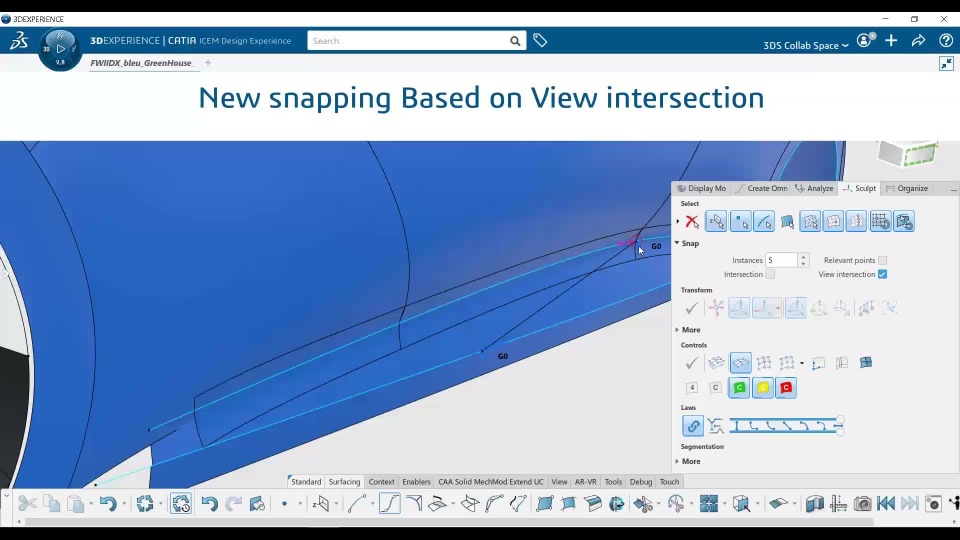Click the Copy icon in bottom toolbar

click(51, 503)
